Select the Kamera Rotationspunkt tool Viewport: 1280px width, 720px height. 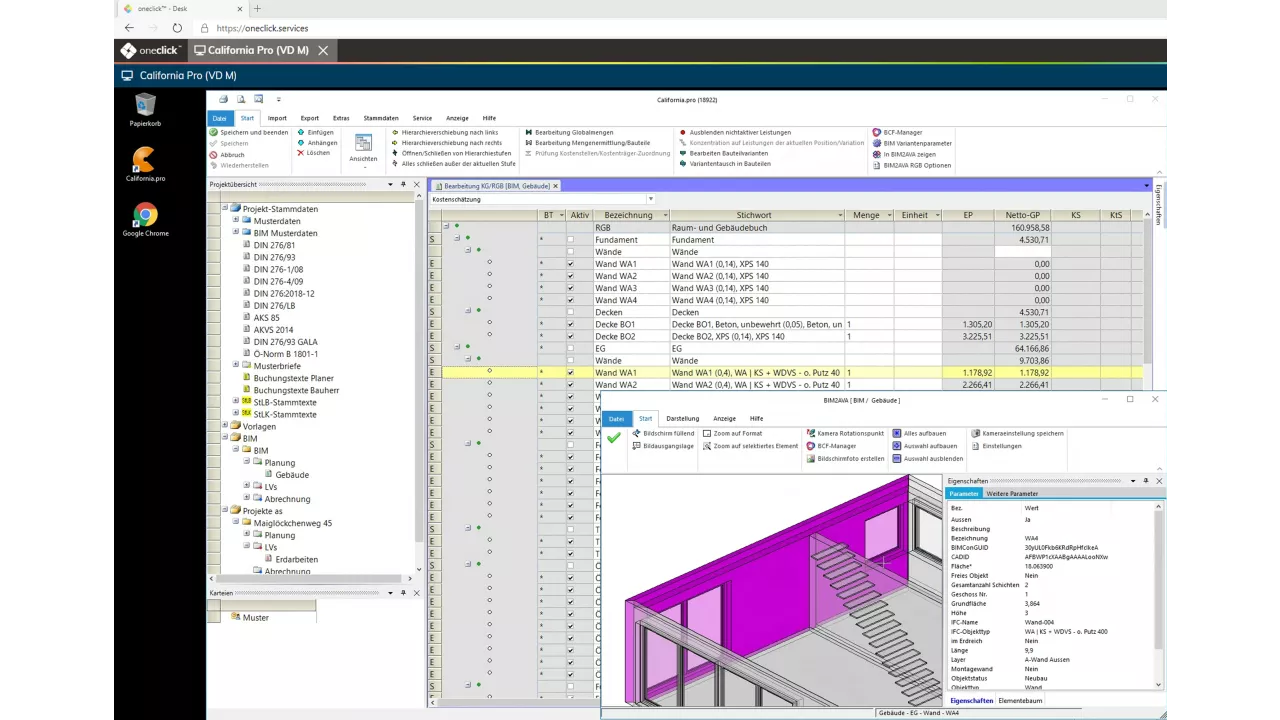click(x=851, y=433)
